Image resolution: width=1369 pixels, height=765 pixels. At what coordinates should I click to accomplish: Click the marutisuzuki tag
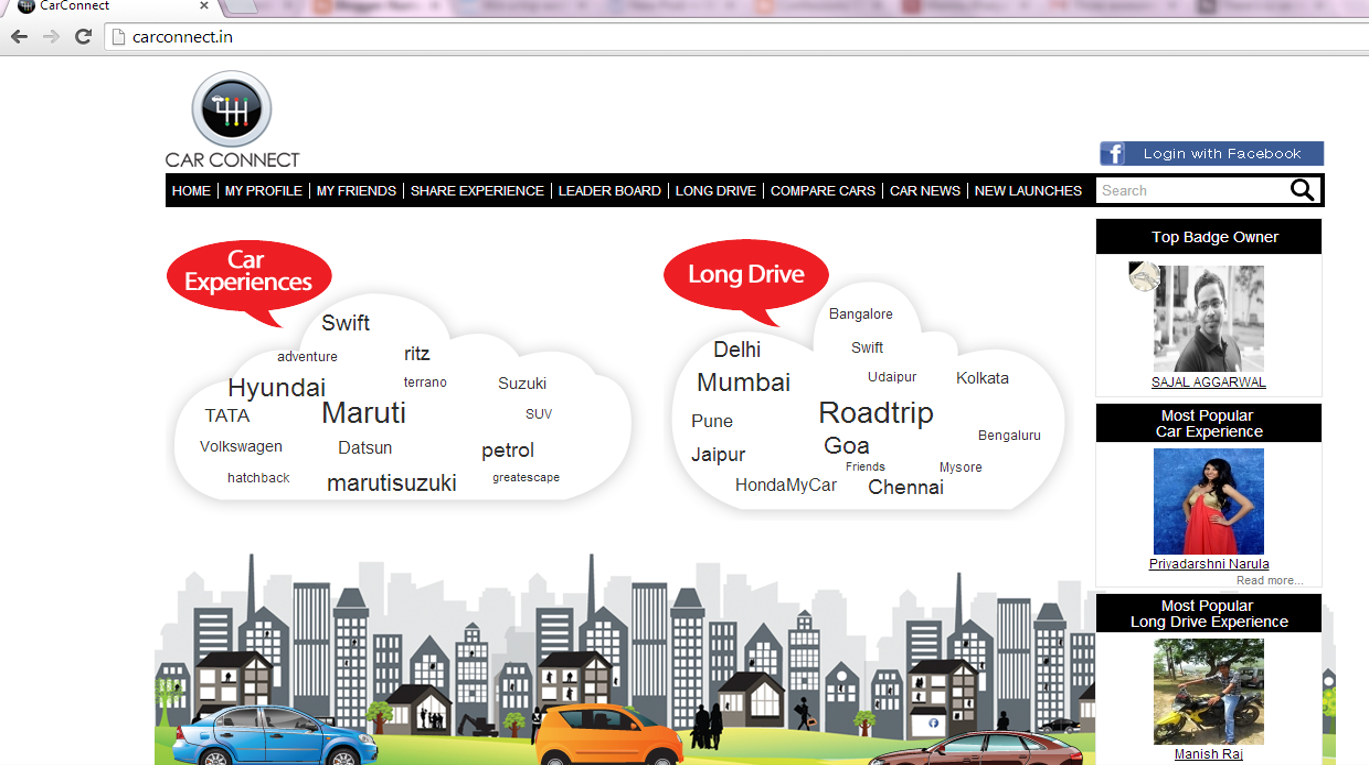[391, 483]
